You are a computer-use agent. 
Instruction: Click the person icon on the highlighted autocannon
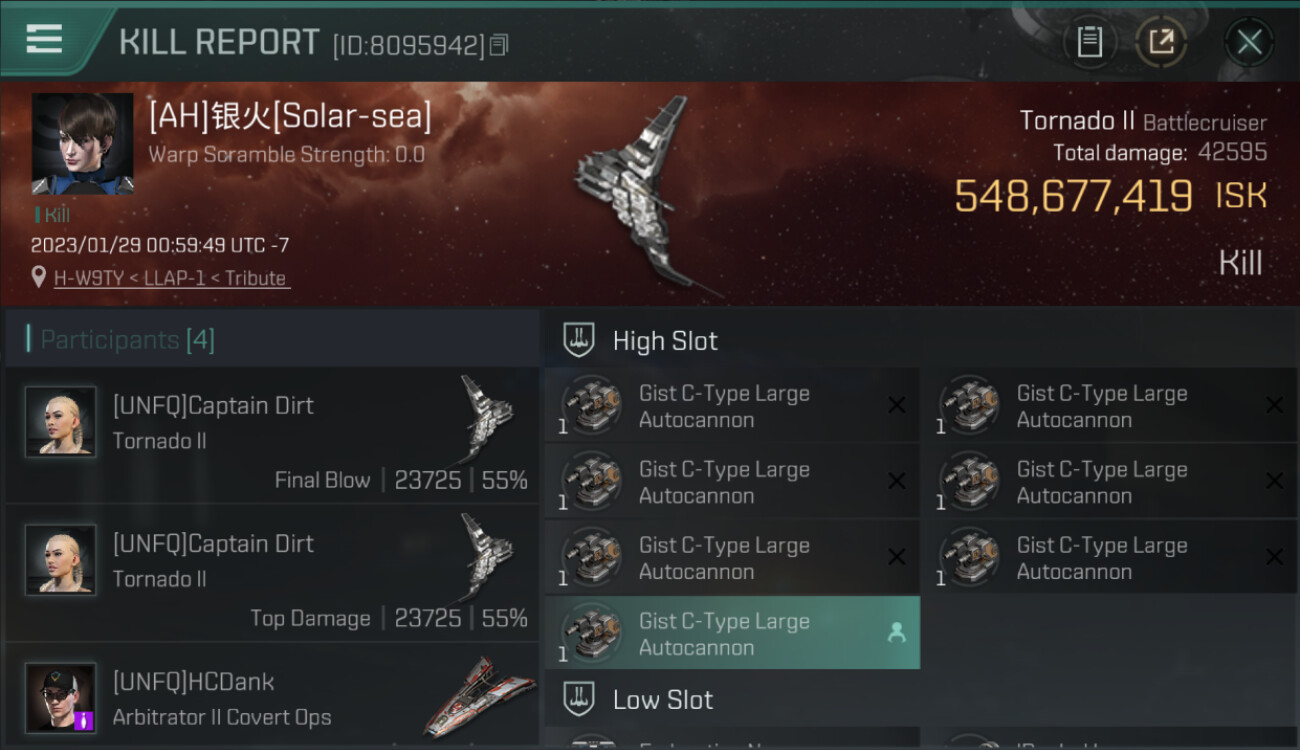896,633
